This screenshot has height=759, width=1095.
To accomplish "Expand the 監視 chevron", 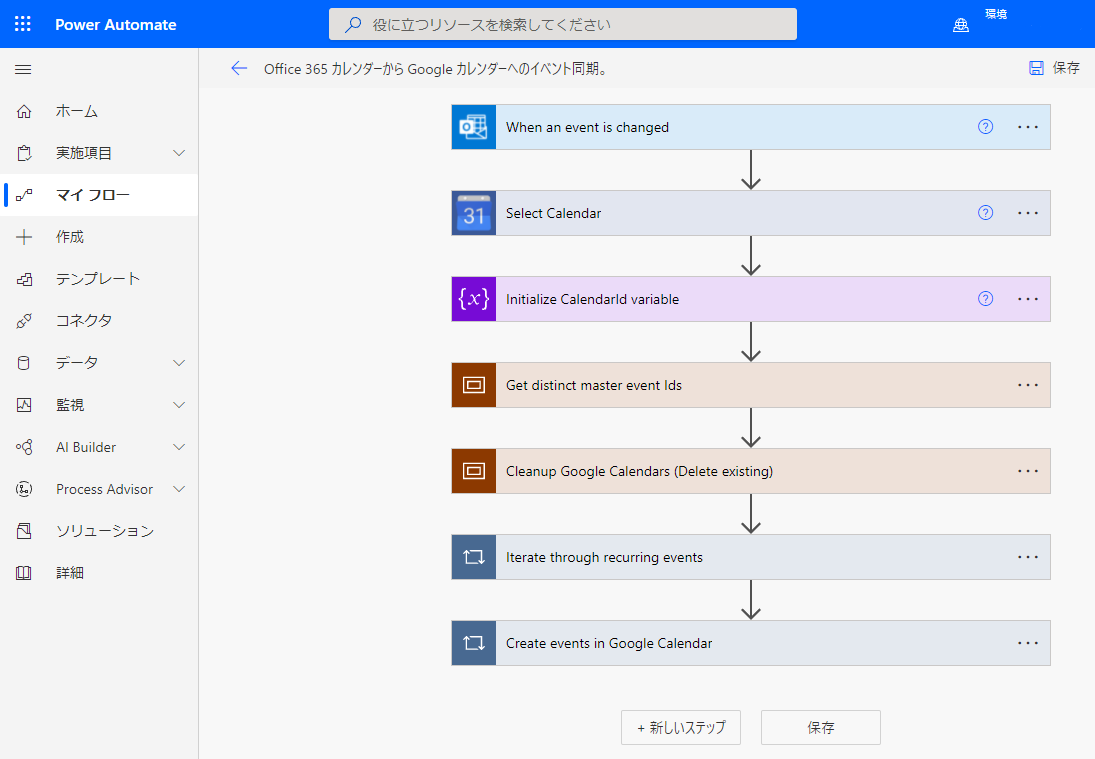I will tap(179, 404).
